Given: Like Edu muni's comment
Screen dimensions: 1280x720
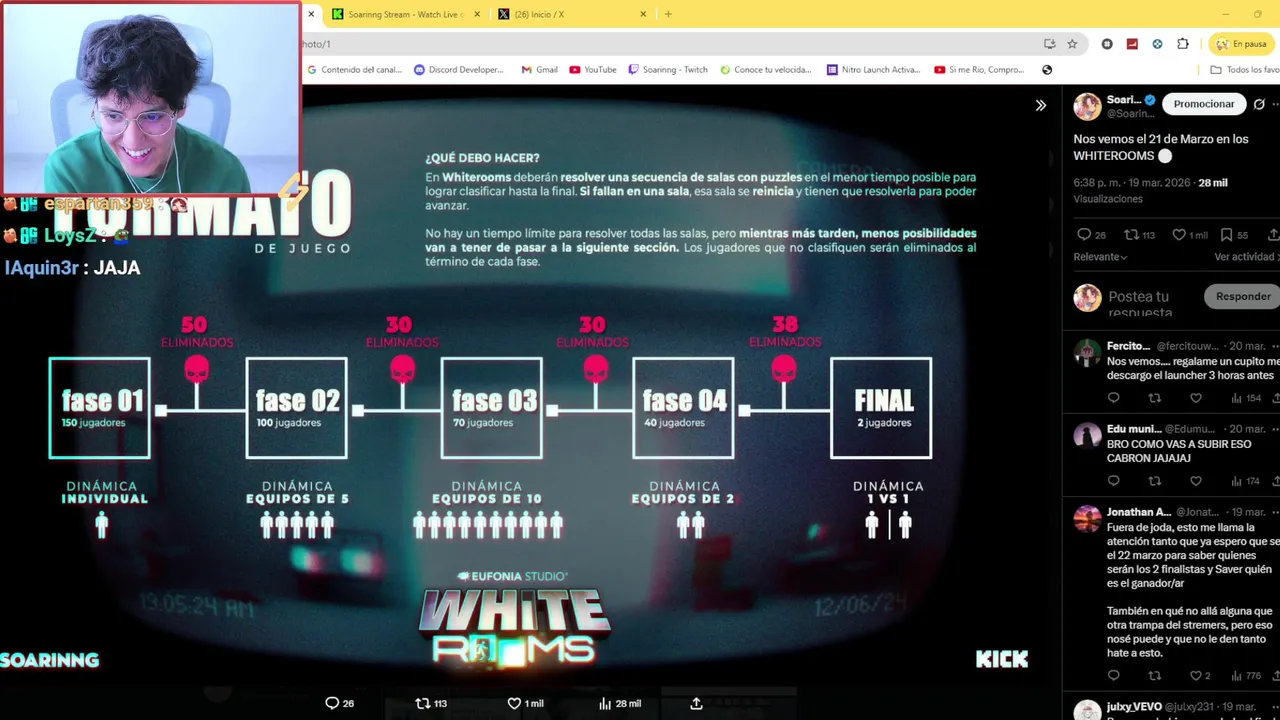Looking at the screenshot, I should [x=1195, y=481].
